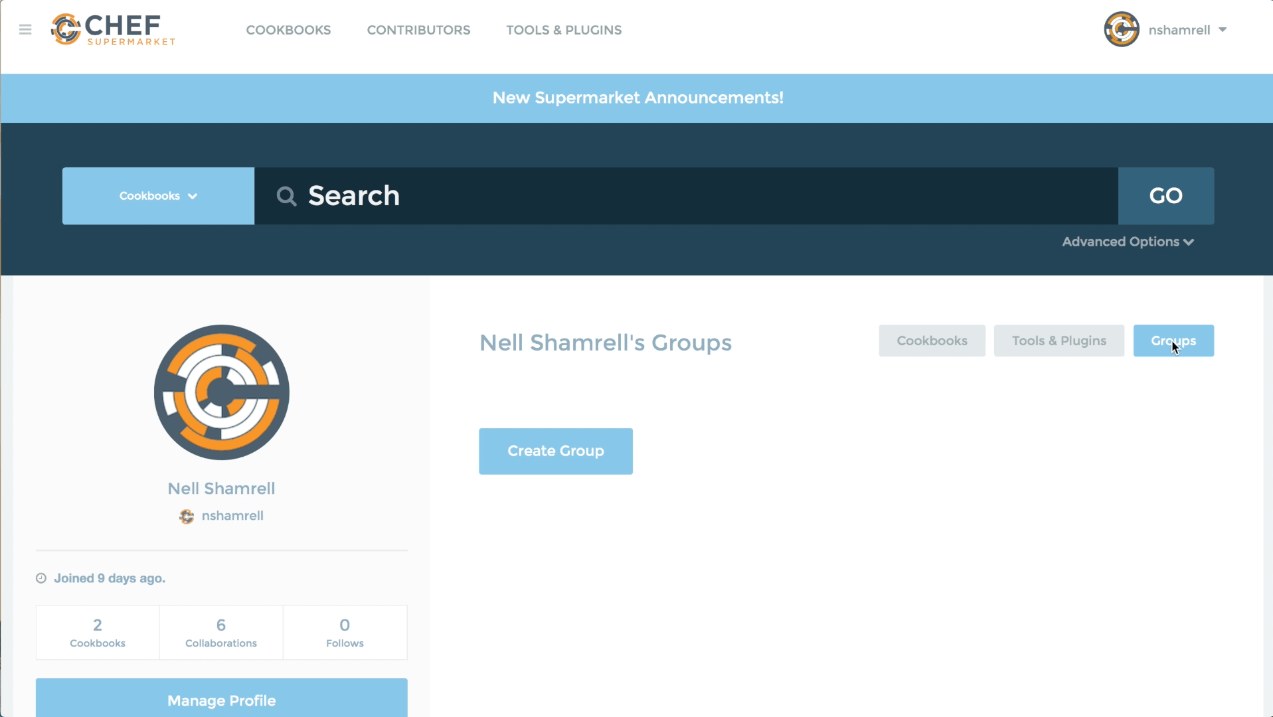Click the 6 Collaborations stat
Viewport: 1273px width, 717px height.
[x=220, y=632]
